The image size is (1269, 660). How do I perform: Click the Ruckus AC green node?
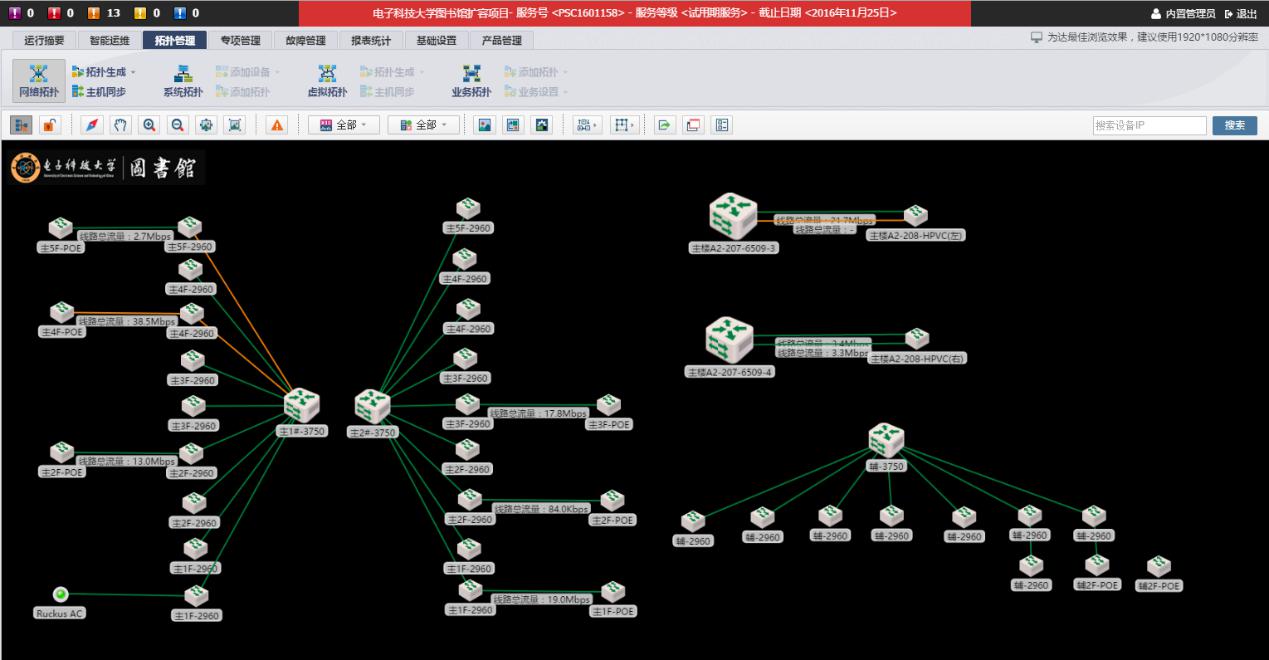click(x=60, y=594)
